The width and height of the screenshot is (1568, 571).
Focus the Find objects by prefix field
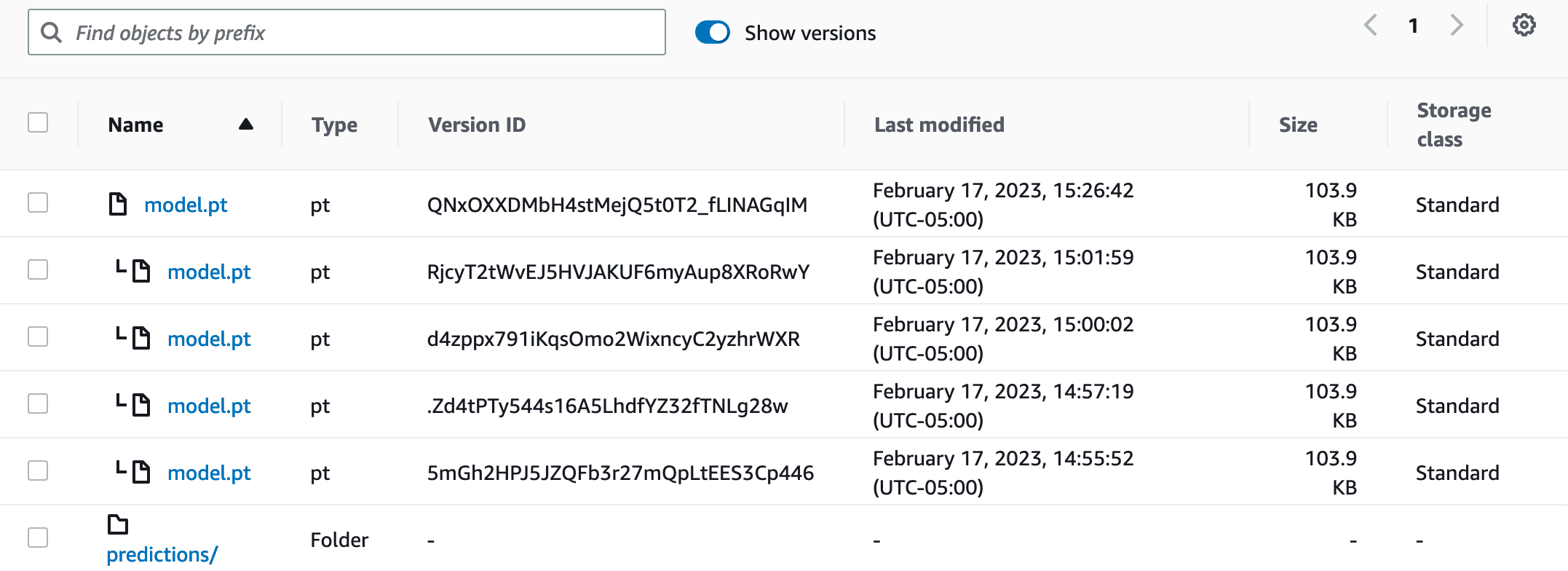pos(364,33)
